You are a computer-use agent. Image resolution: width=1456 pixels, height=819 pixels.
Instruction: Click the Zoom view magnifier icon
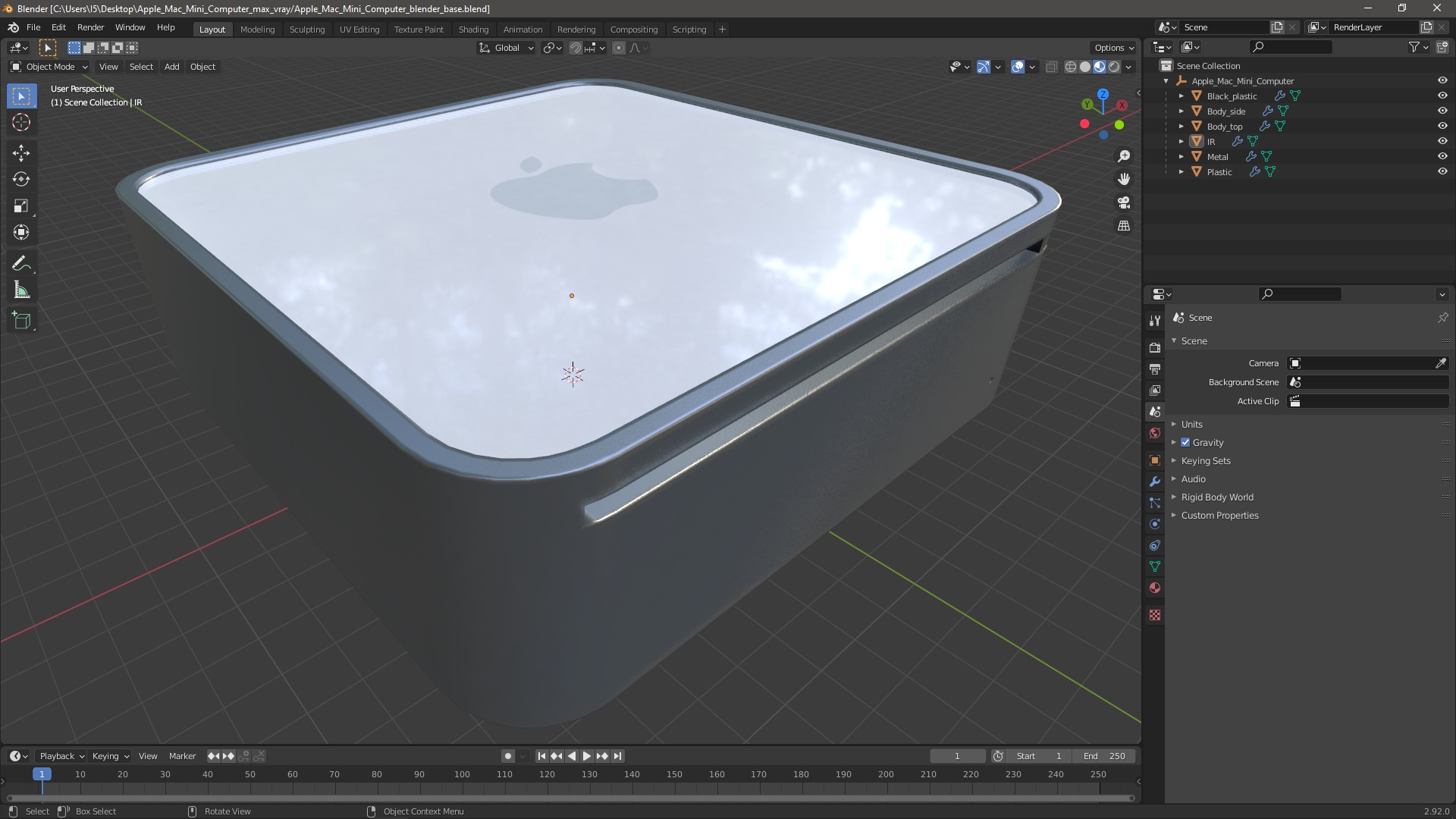pos(1124,156)
